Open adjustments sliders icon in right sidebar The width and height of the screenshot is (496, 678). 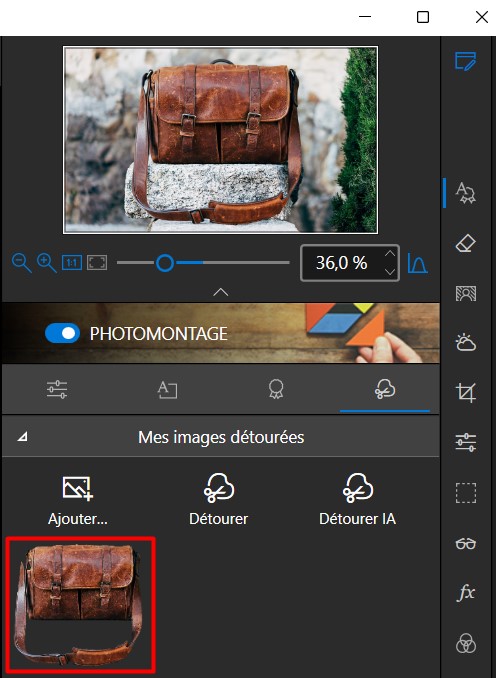466,442
